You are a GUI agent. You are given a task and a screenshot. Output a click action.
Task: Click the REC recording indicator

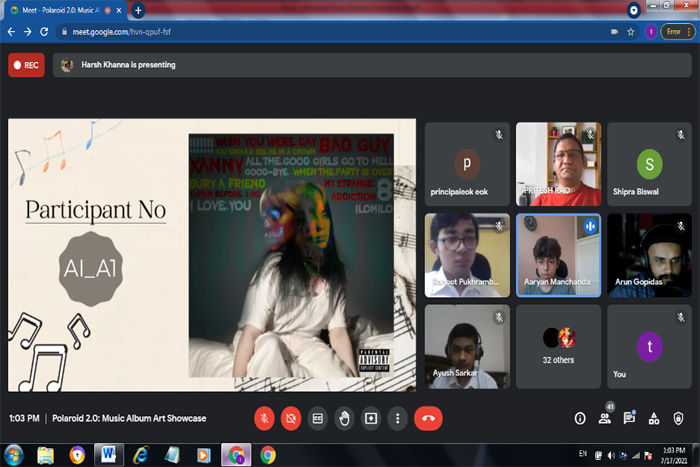coord(26,65)
